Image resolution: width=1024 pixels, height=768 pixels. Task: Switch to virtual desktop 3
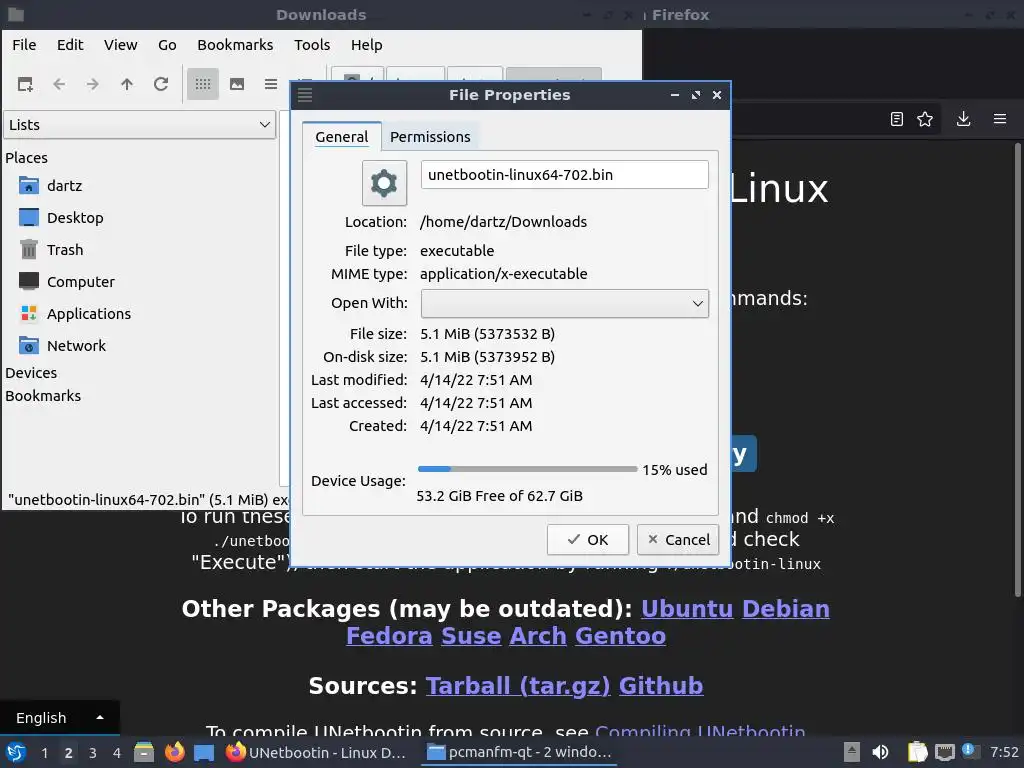(x=93, y=753)
